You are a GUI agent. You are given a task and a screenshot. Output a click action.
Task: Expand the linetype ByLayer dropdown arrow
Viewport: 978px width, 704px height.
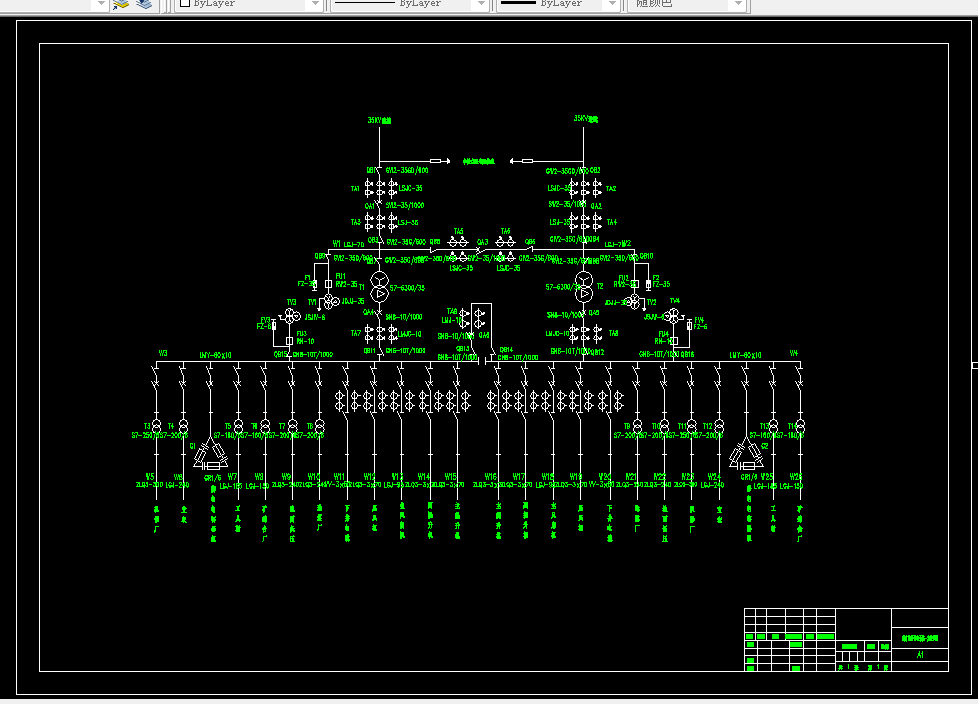481,4
